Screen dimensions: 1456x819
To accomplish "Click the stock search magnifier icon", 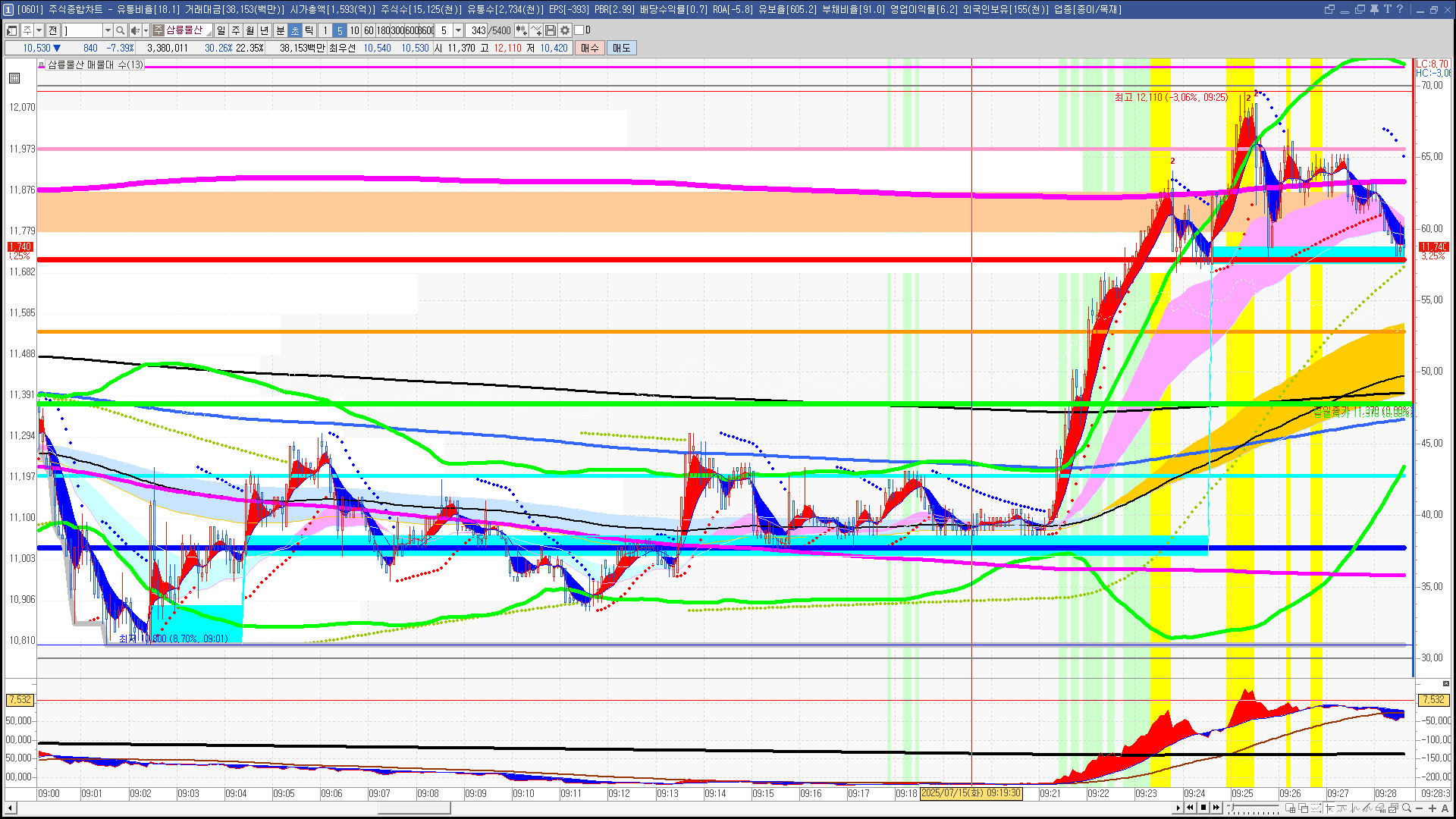I will point(120,30).
